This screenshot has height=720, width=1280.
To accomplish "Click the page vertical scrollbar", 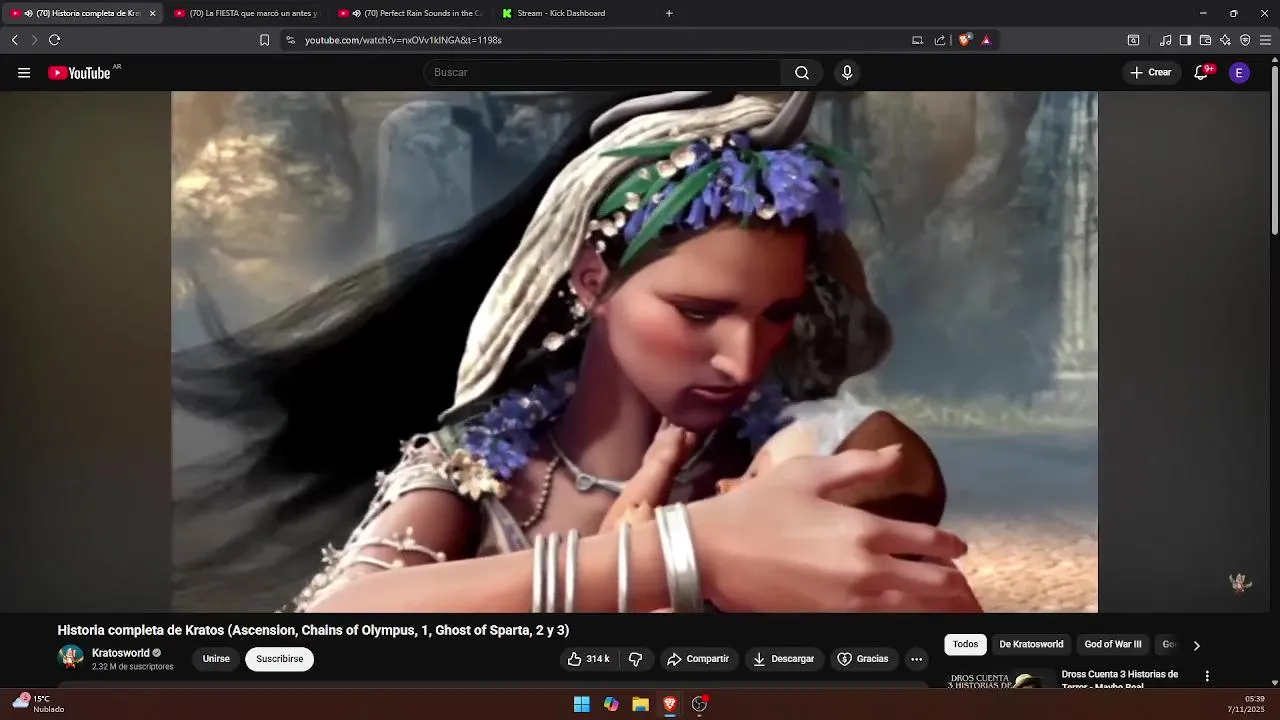I will click(1274, 150).
